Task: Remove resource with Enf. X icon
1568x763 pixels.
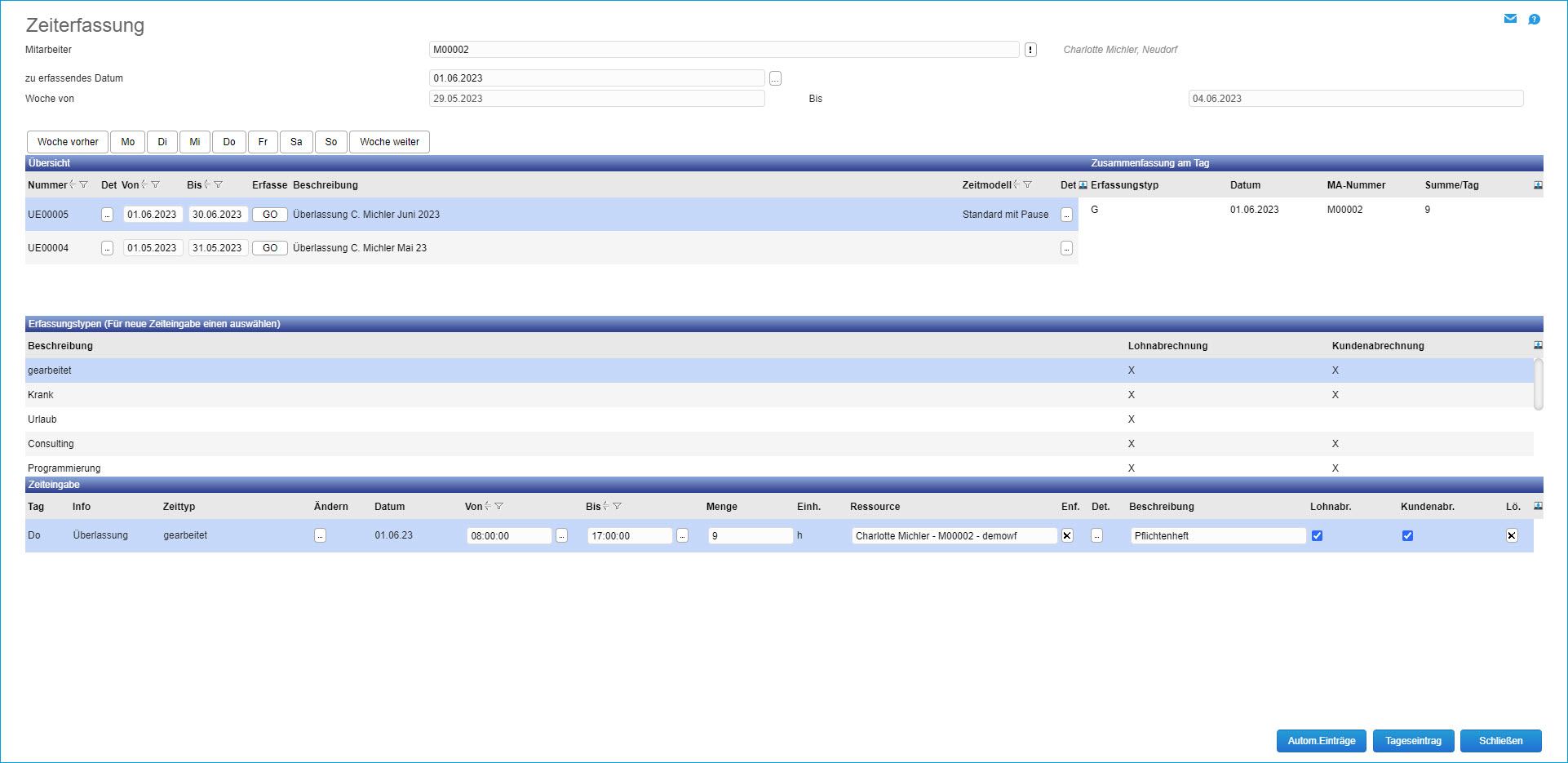Action: click(1067, 536)
